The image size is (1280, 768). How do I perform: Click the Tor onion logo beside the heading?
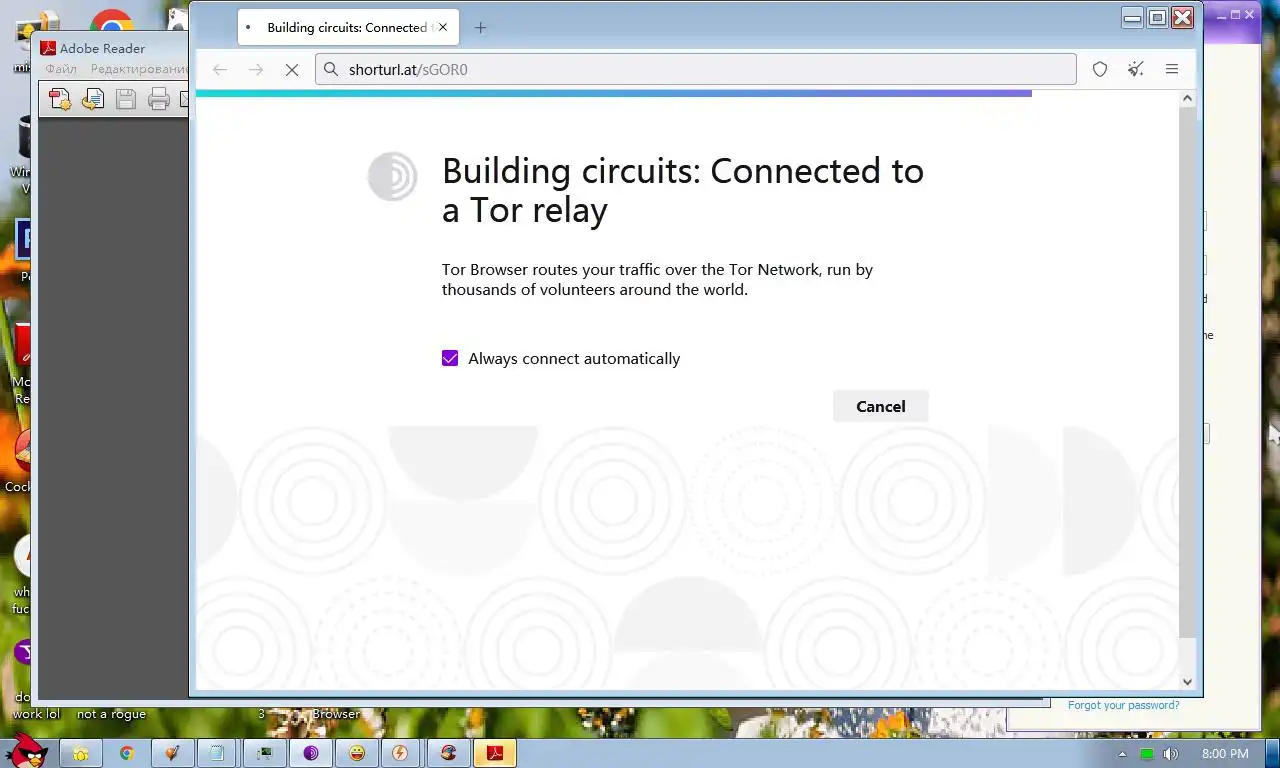(x=392, y=176)
